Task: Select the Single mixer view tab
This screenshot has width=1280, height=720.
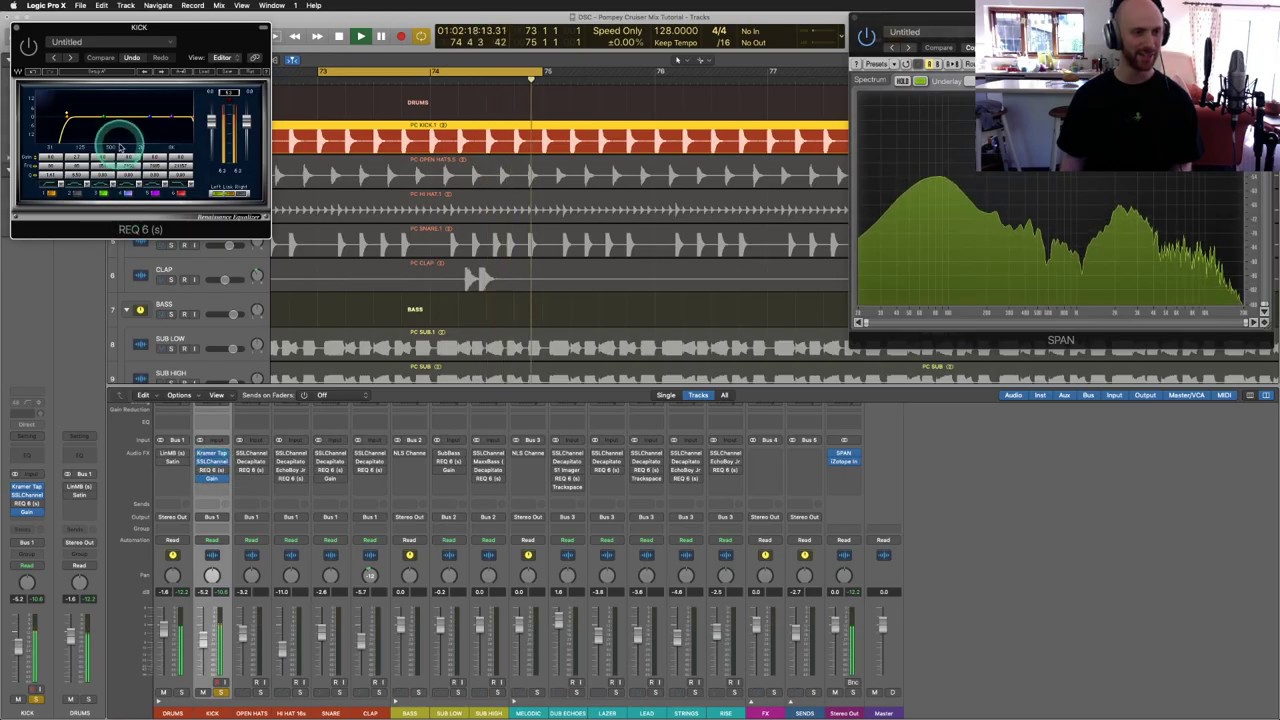Action: tap(666, 395)
